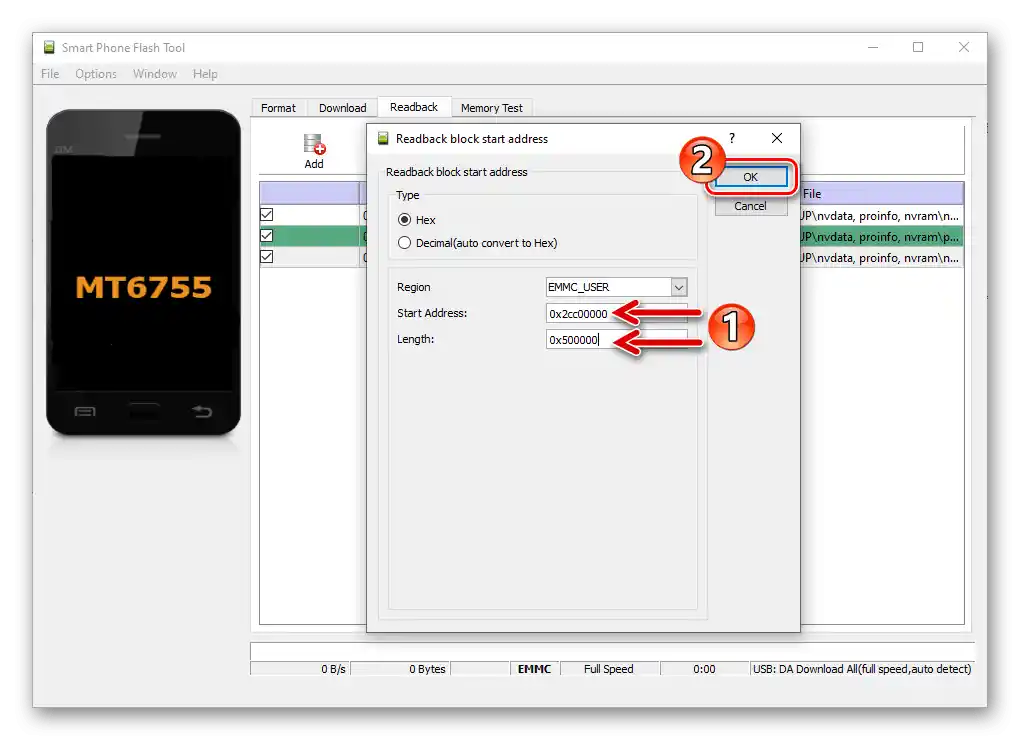Click the empty progress bar above the status bar

[x=611, y=651]
